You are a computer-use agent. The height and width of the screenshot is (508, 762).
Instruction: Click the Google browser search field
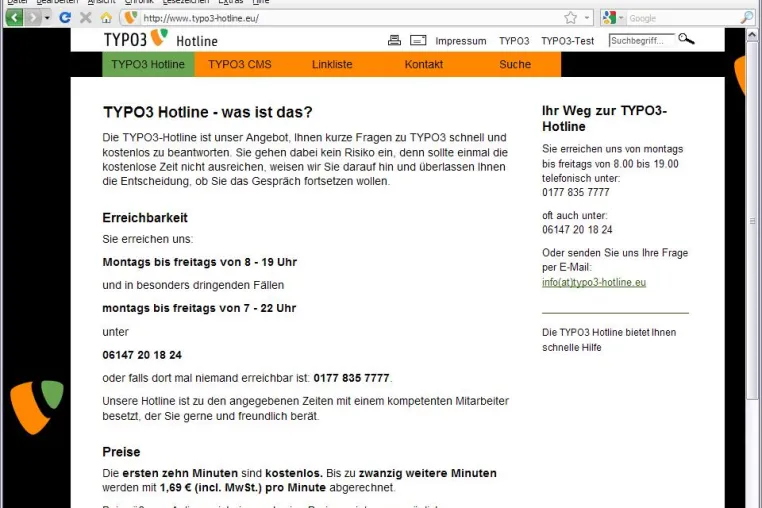683,18
